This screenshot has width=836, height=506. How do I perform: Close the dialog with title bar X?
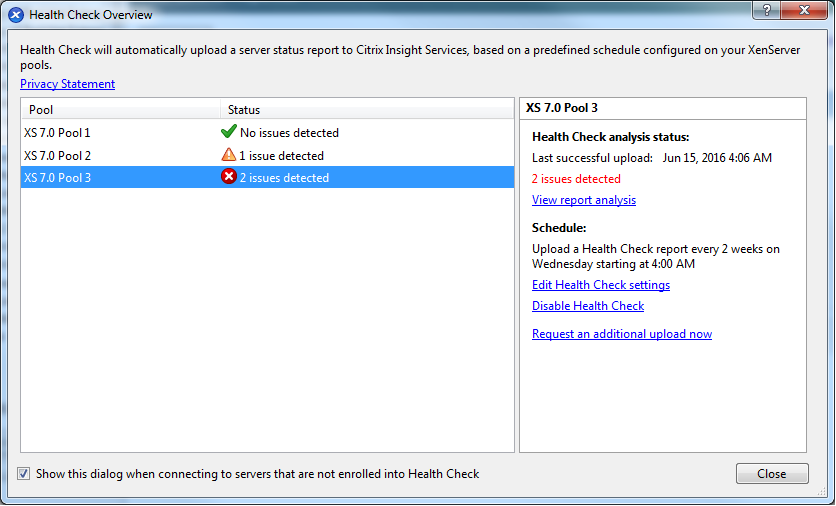(x=802, y=10)
